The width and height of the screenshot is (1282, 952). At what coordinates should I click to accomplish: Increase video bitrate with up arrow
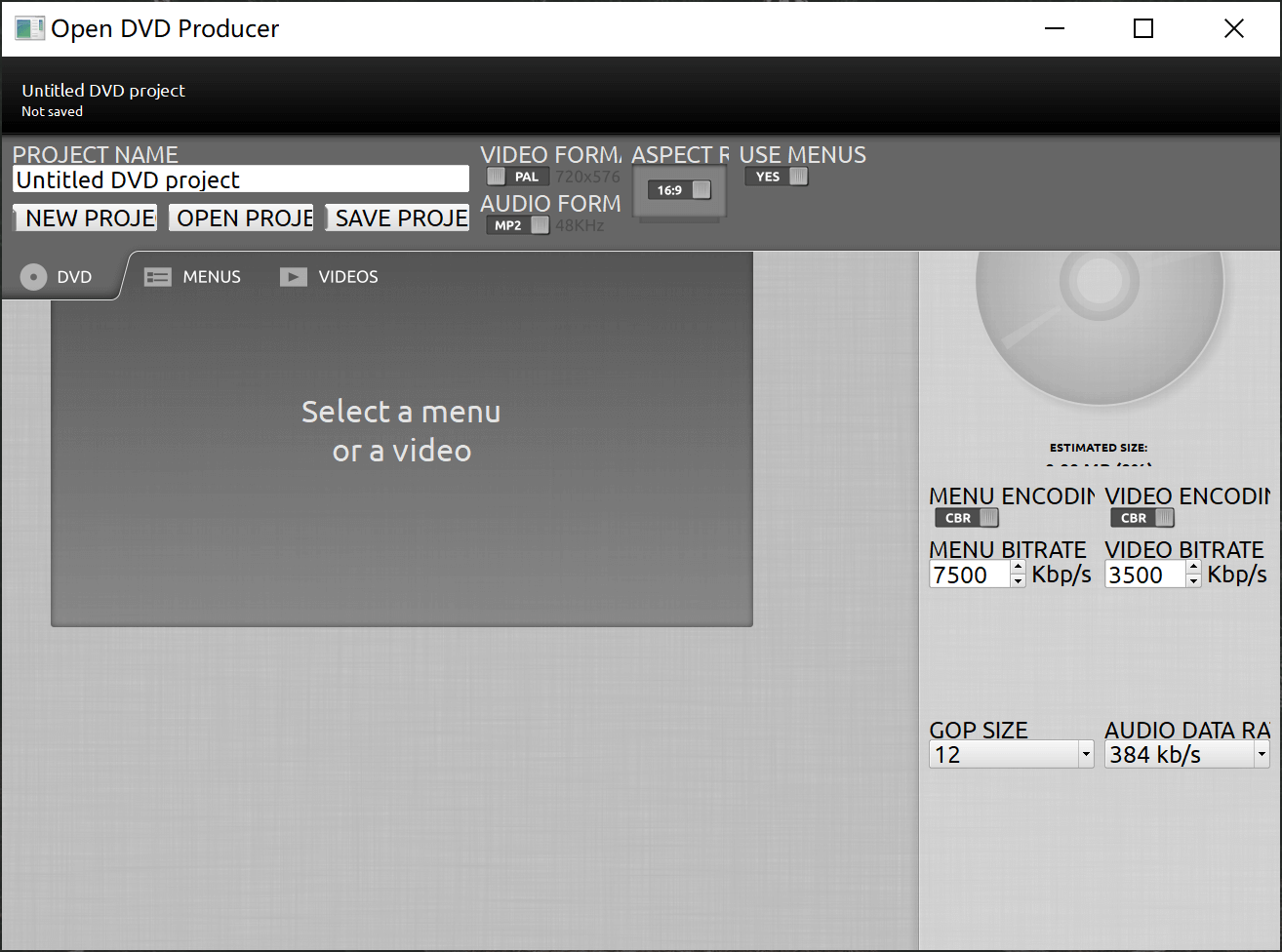pos(1193,568)
